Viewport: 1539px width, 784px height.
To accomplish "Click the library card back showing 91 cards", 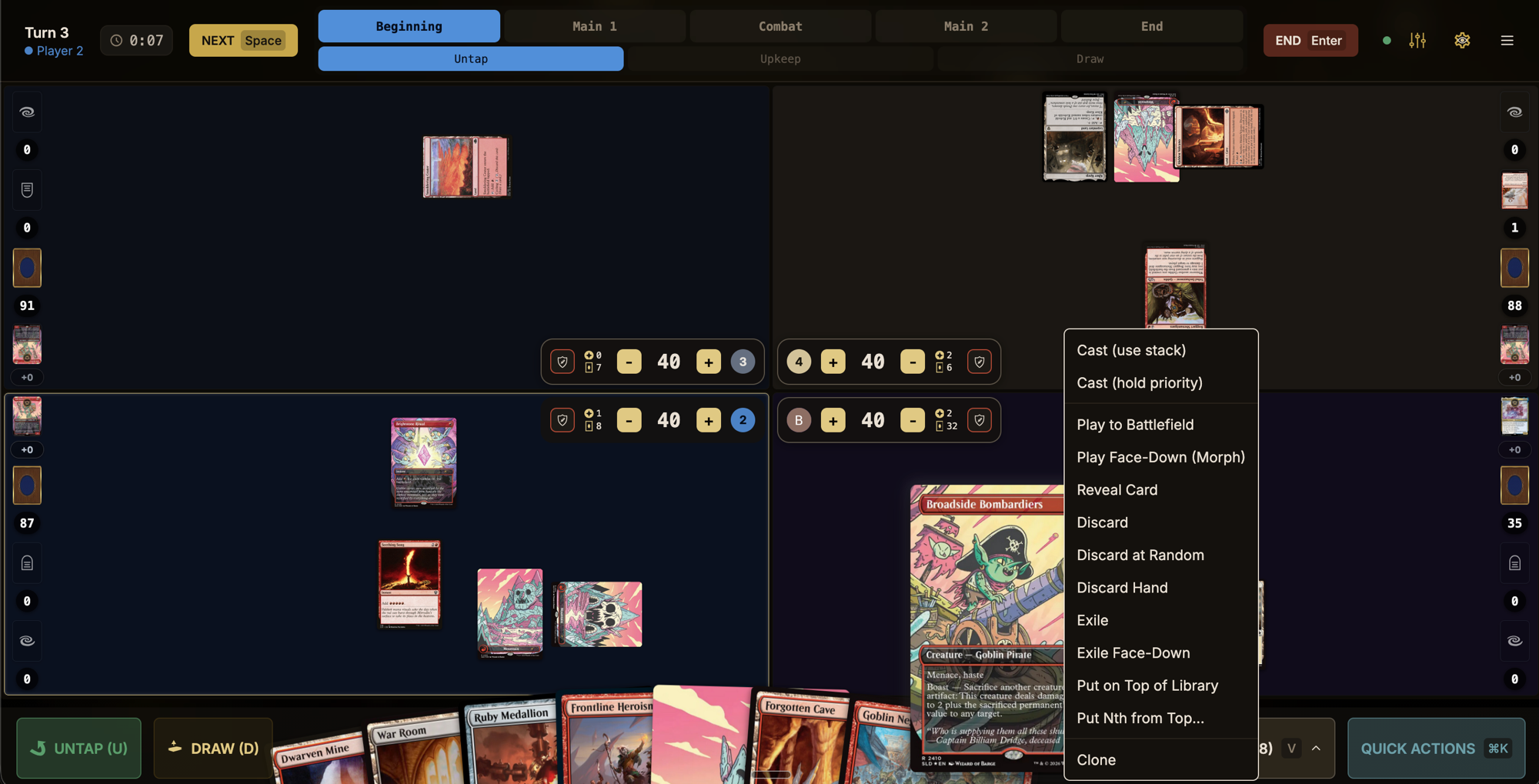I will [x=27, y=268].
